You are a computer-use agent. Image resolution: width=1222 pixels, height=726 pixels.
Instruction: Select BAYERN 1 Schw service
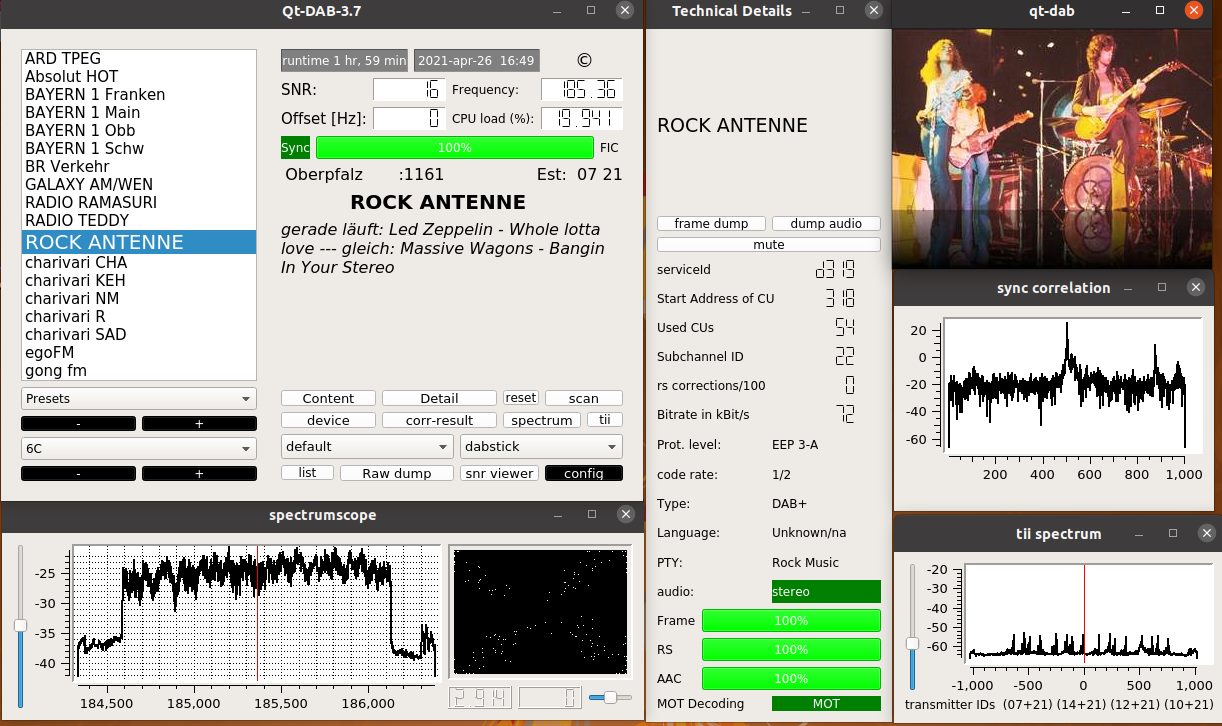pos(139,149)
